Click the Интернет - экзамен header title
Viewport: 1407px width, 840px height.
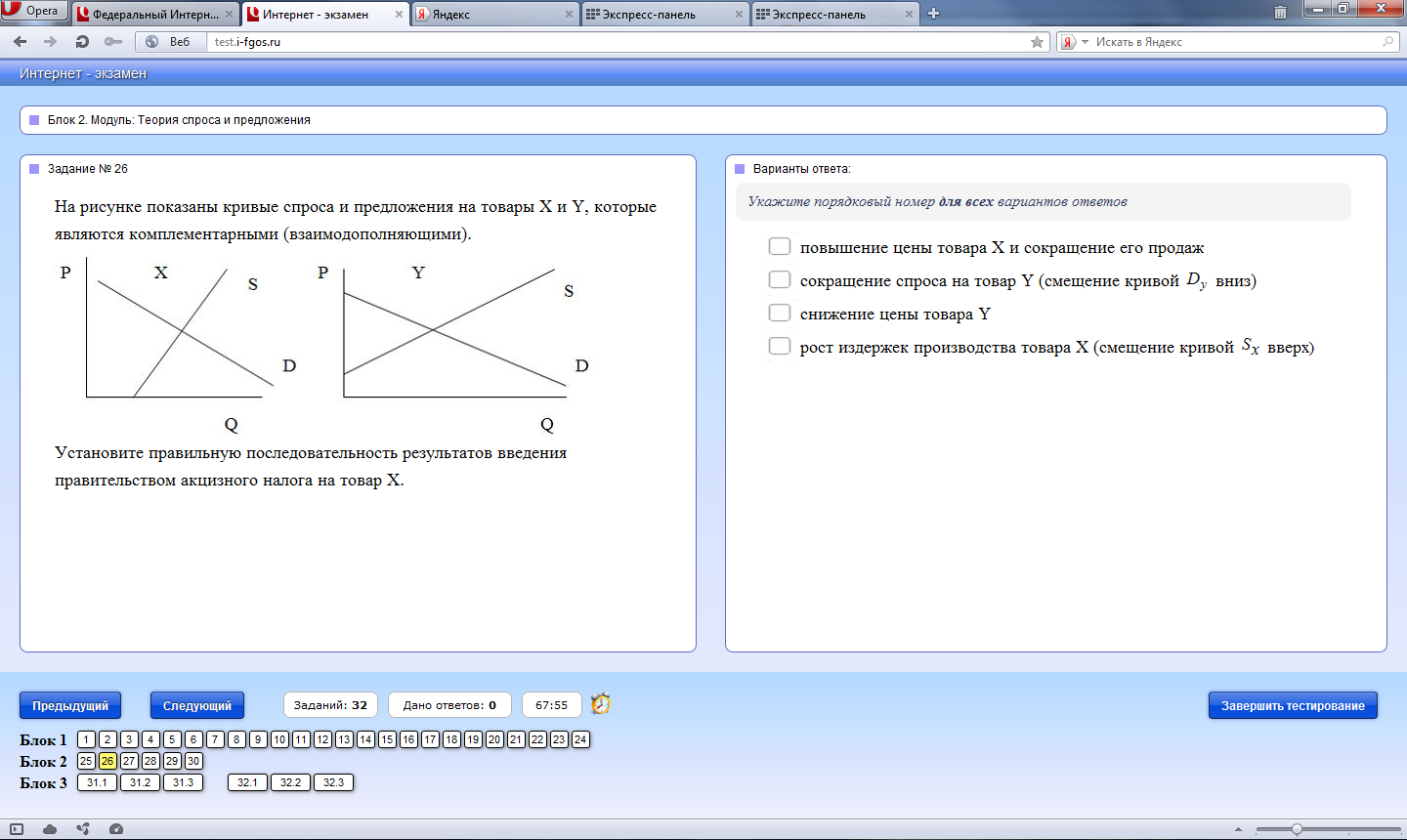(83, 73)
